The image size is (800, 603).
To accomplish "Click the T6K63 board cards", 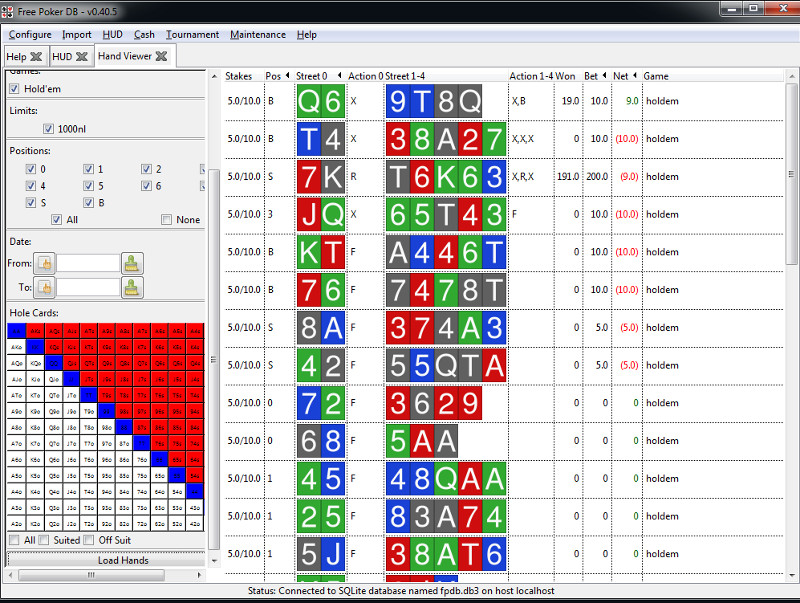I will coord(446,177).
